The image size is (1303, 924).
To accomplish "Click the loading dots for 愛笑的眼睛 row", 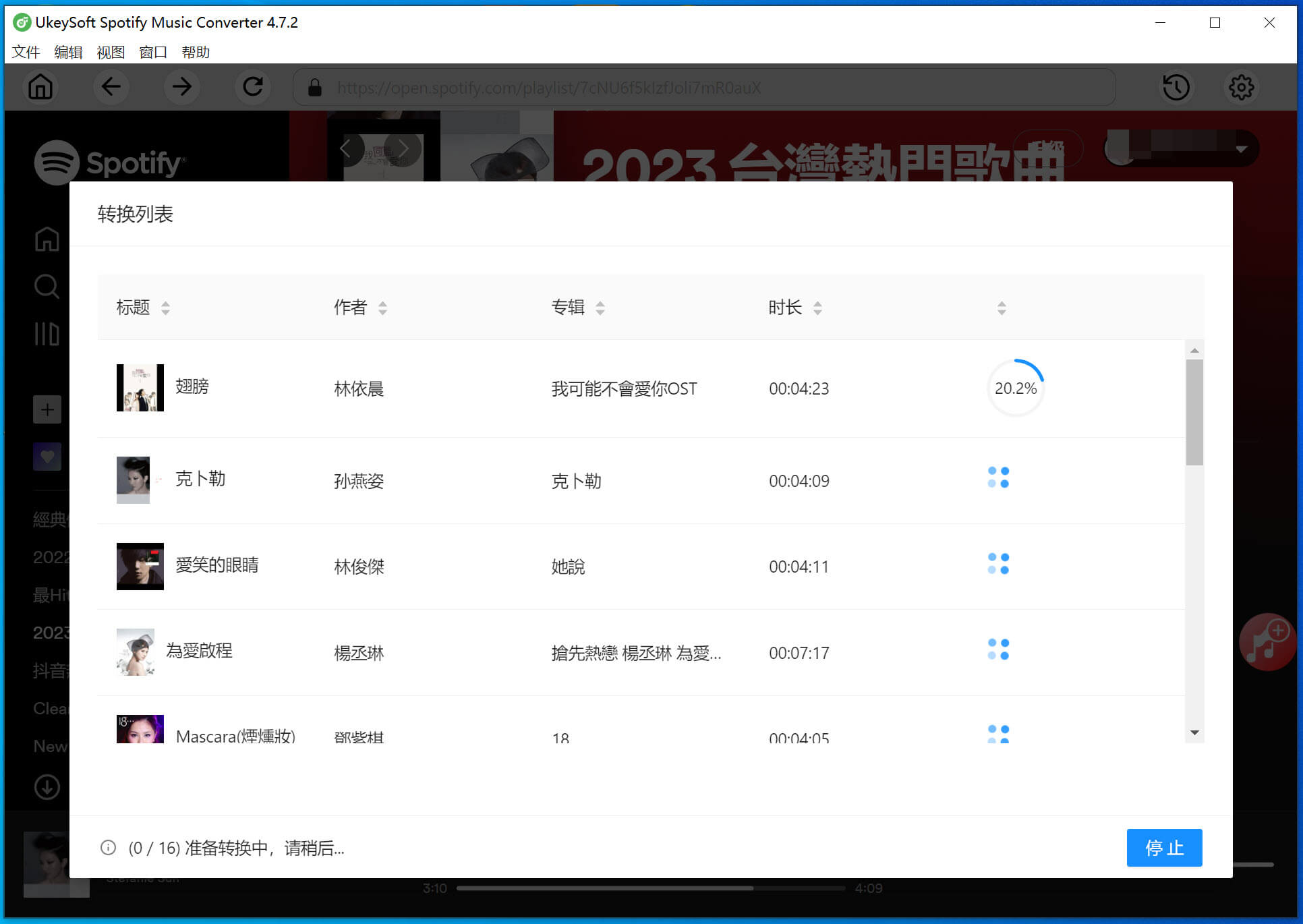I will [x=998, y=564].
